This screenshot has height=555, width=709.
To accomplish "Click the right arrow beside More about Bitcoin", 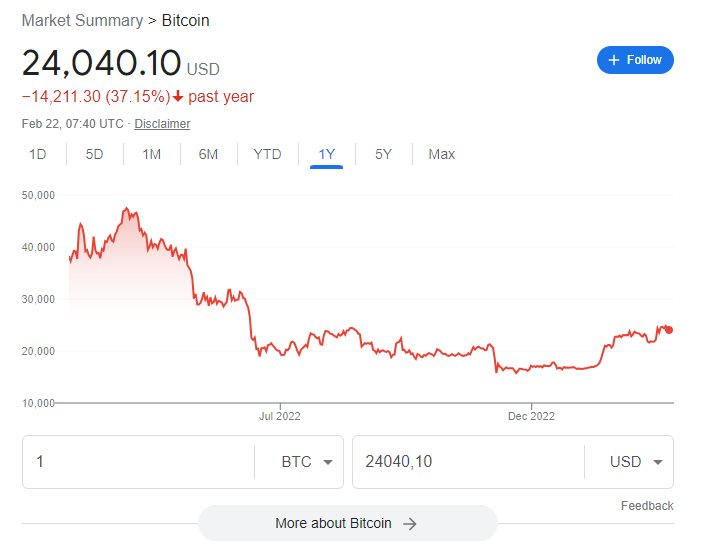I will coord(409,523).
